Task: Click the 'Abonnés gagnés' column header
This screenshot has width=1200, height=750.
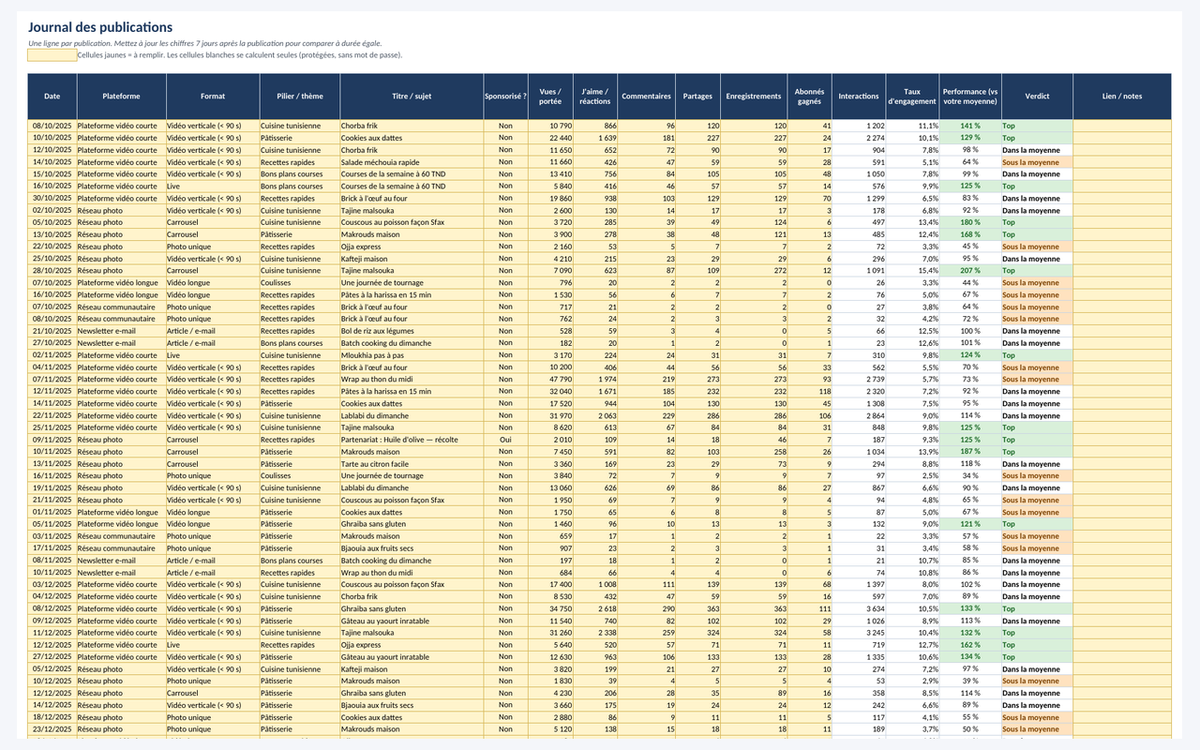Action: tap(810, 96)
